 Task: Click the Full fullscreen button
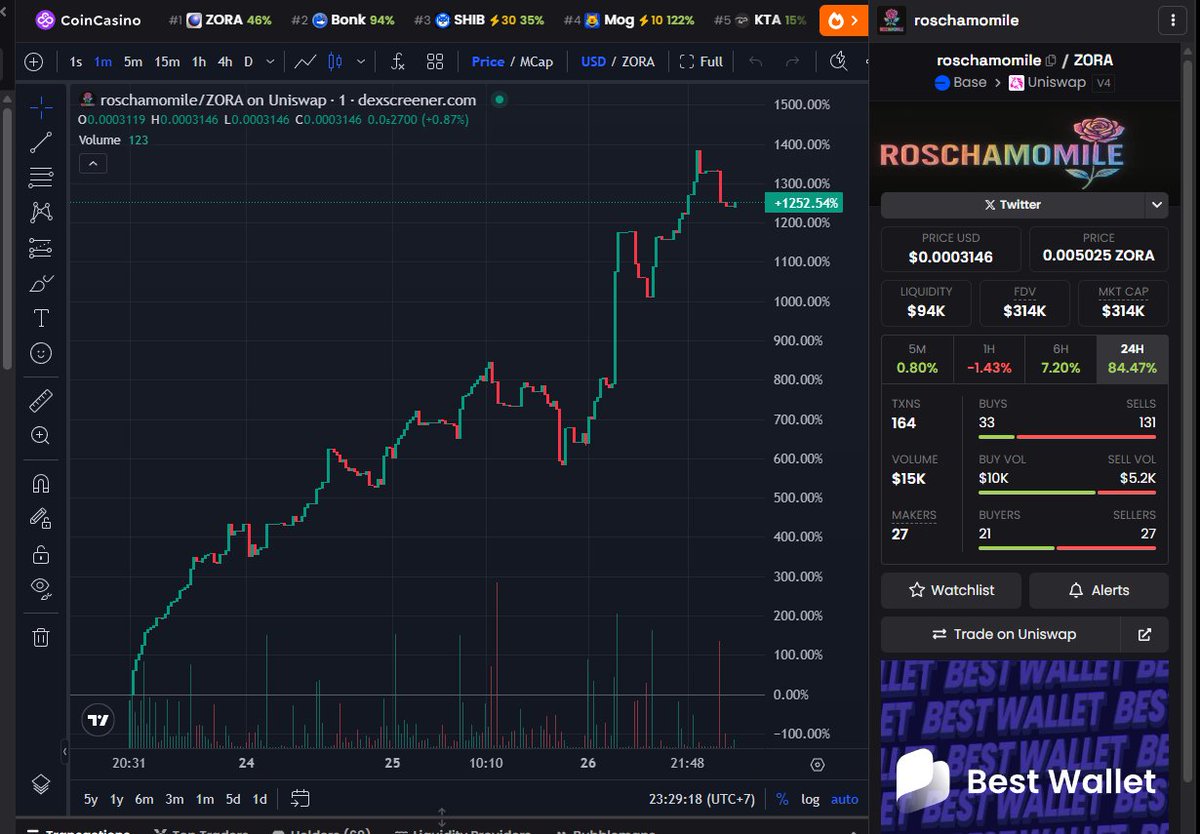pos(701,62)
